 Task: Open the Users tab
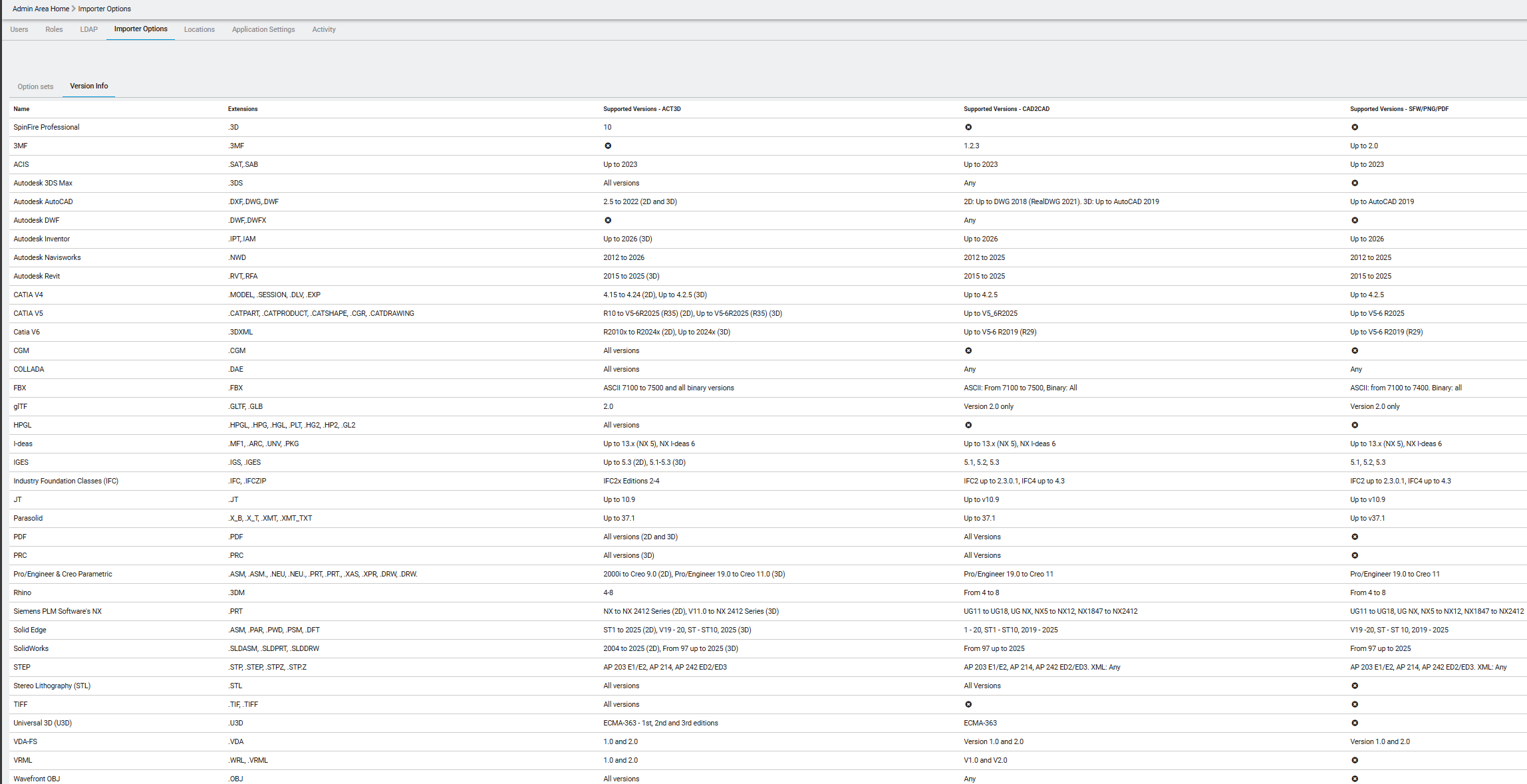[19, 29]
